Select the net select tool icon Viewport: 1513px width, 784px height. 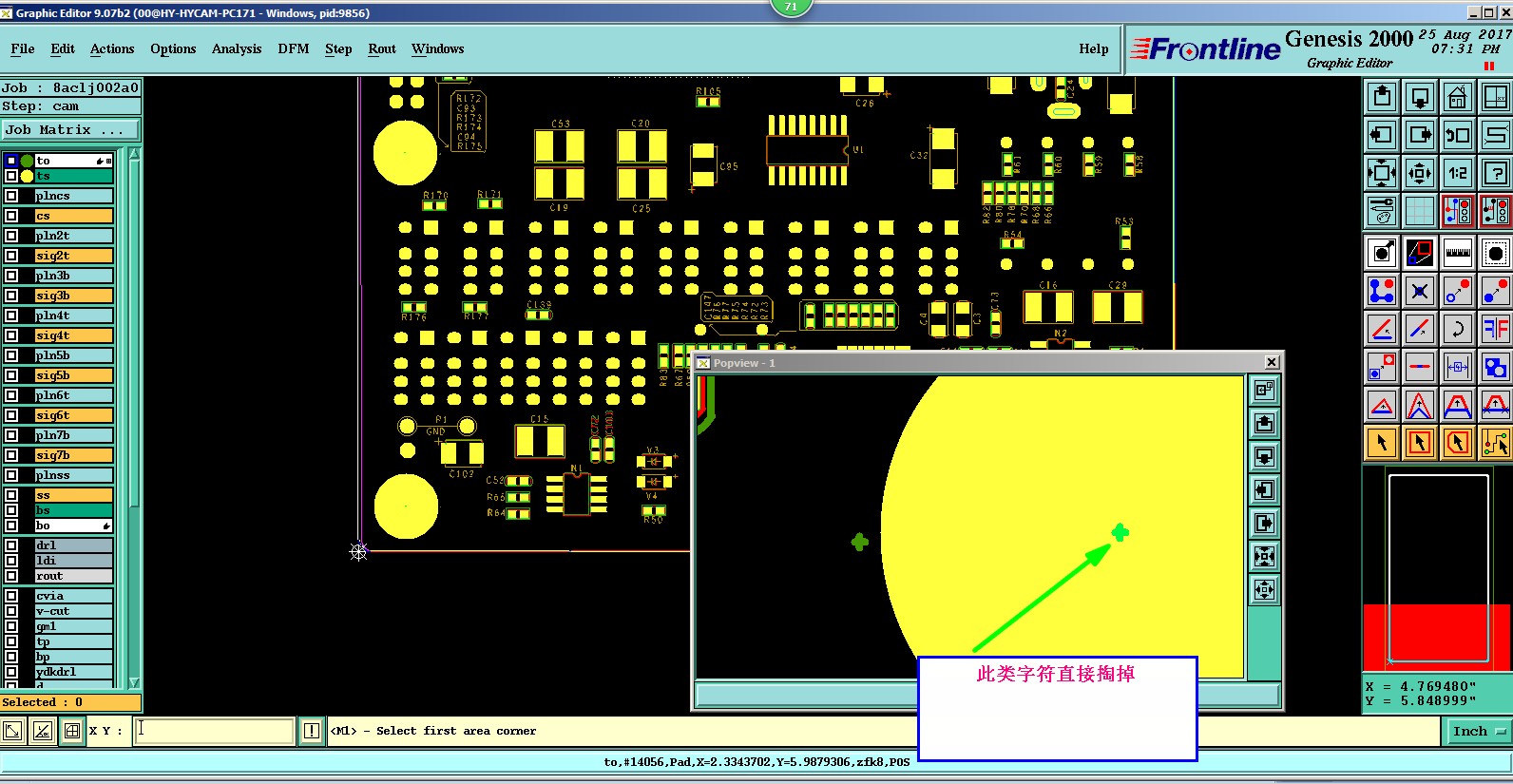[1496, 443]
